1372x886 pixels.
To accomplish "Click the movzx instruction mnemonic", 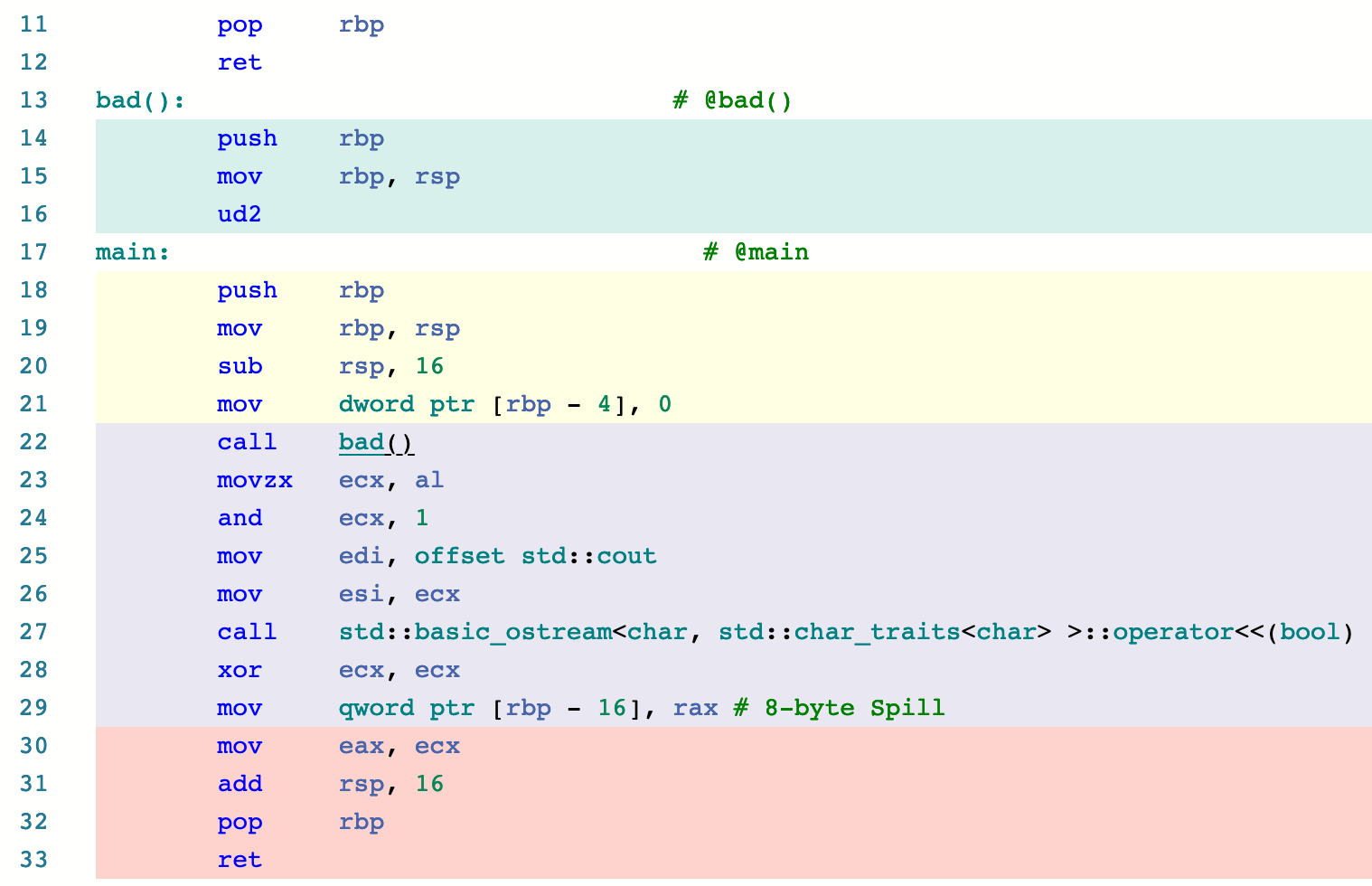I will tap(255, 480).
